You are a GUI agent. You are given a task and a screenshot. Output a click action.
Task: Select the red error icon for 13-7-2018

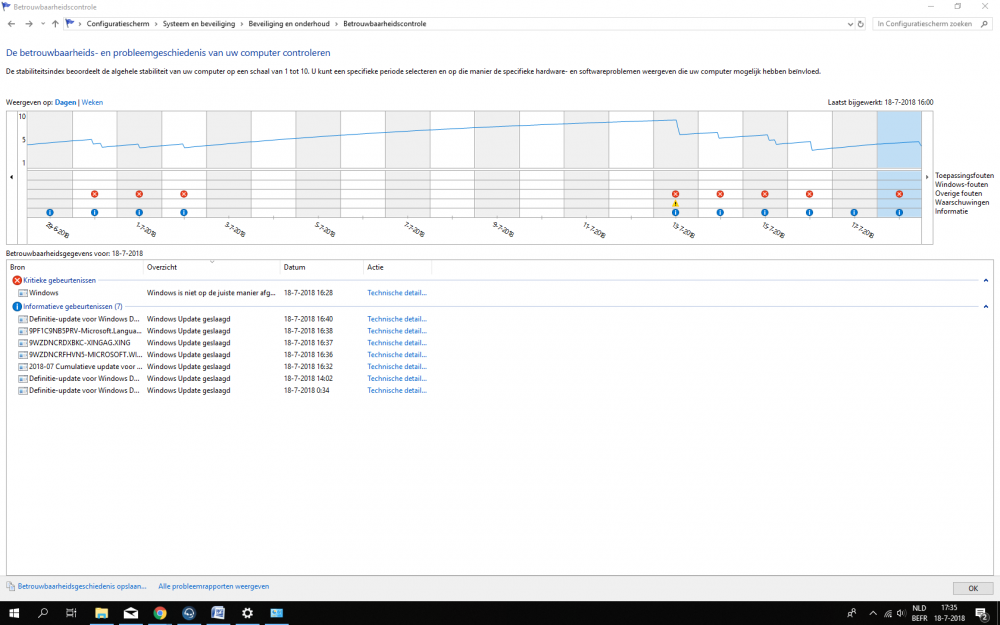(x=675, y=194)
